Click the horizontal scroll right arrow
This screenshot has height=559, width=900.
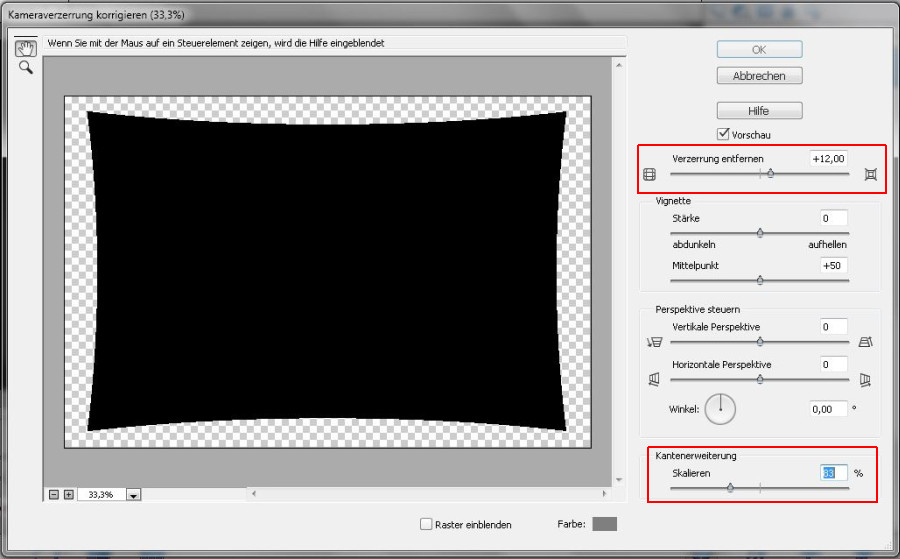604,494
